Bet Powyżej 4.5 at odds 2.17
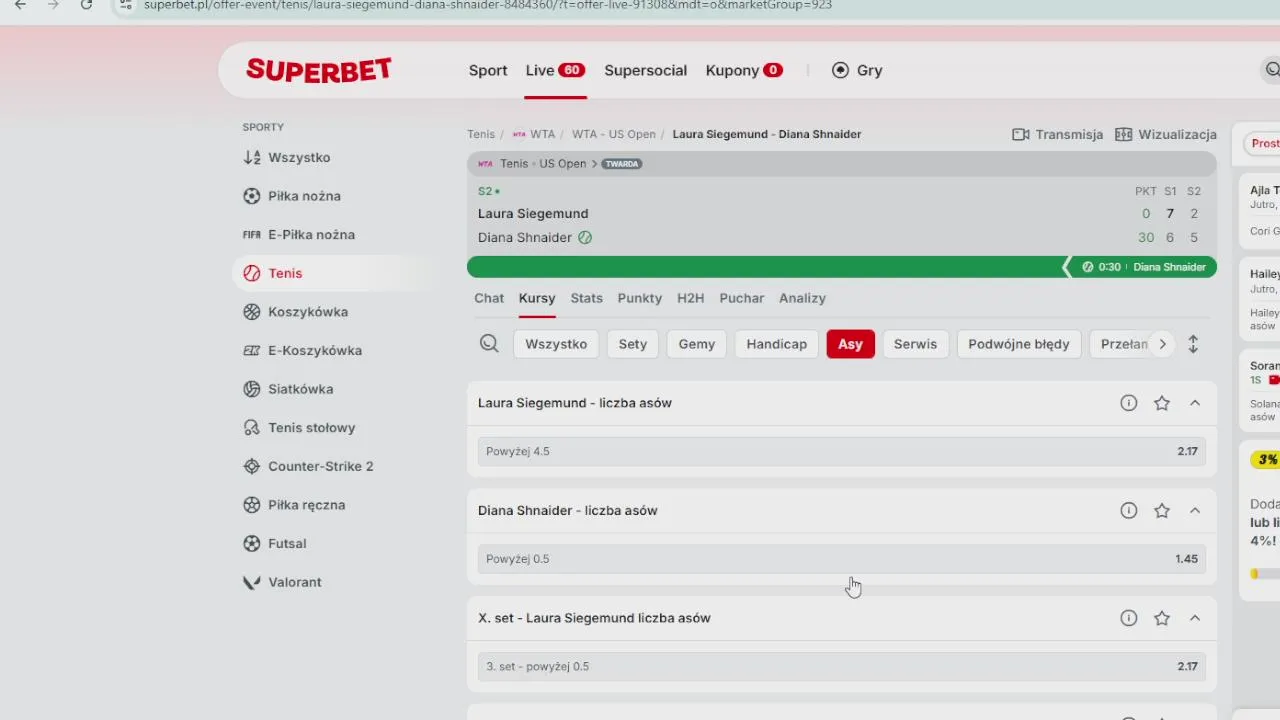1280x720 pixels. (842, 451)
